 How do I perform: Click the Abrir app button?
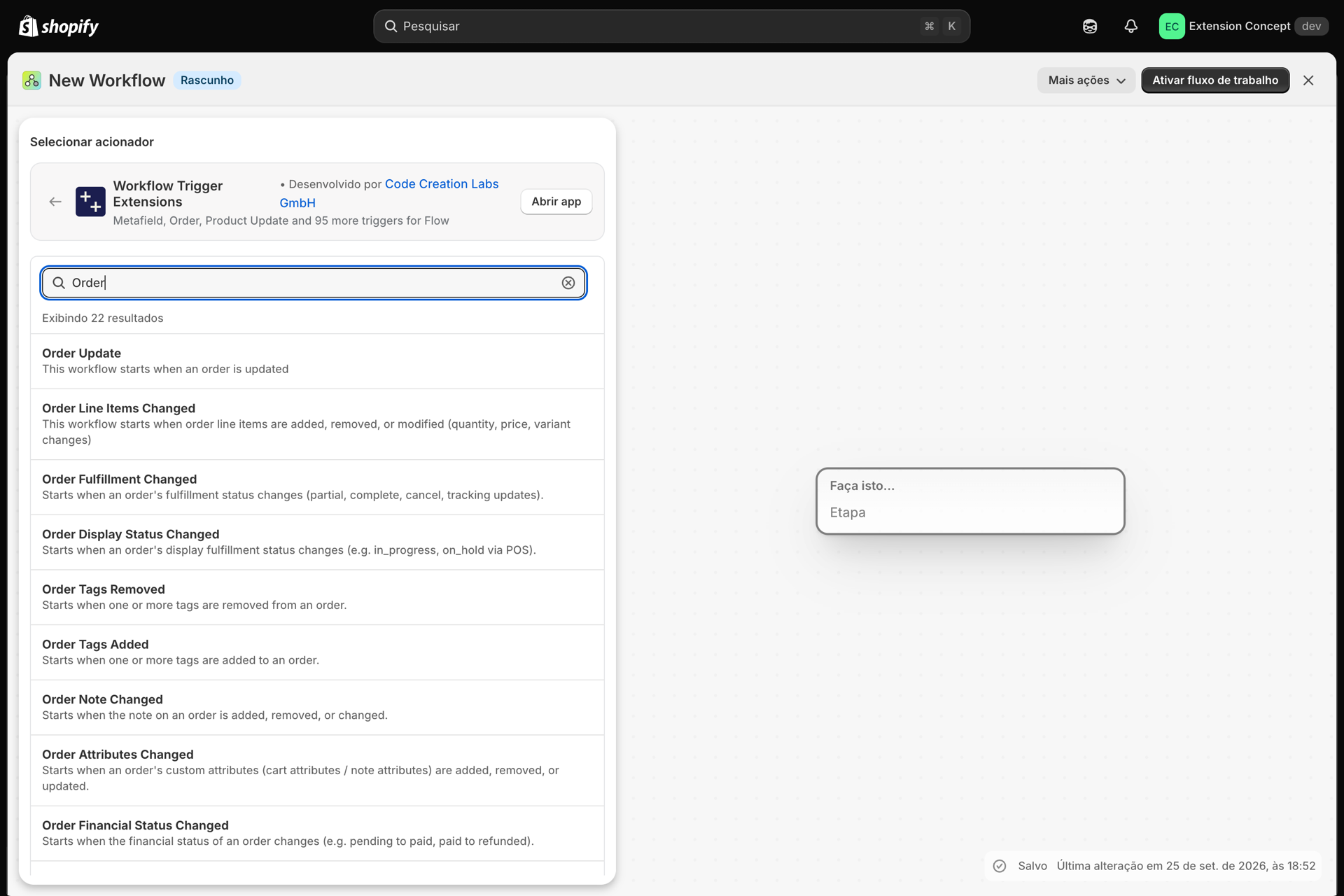point(556,202)
